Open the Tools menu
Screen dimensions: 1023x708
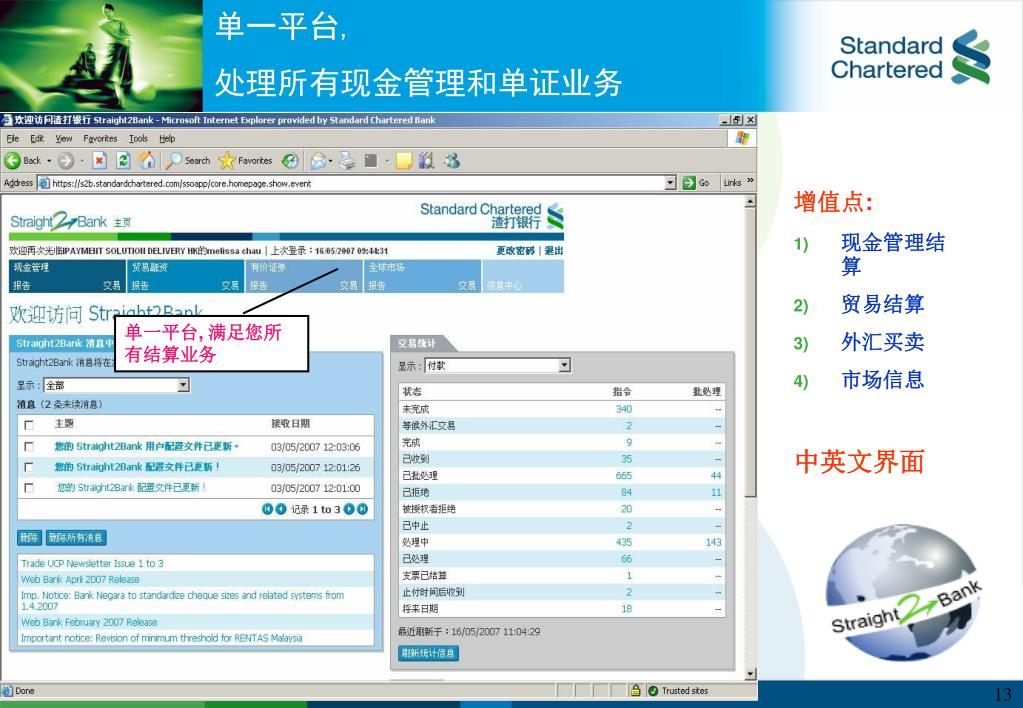[138, 138]
